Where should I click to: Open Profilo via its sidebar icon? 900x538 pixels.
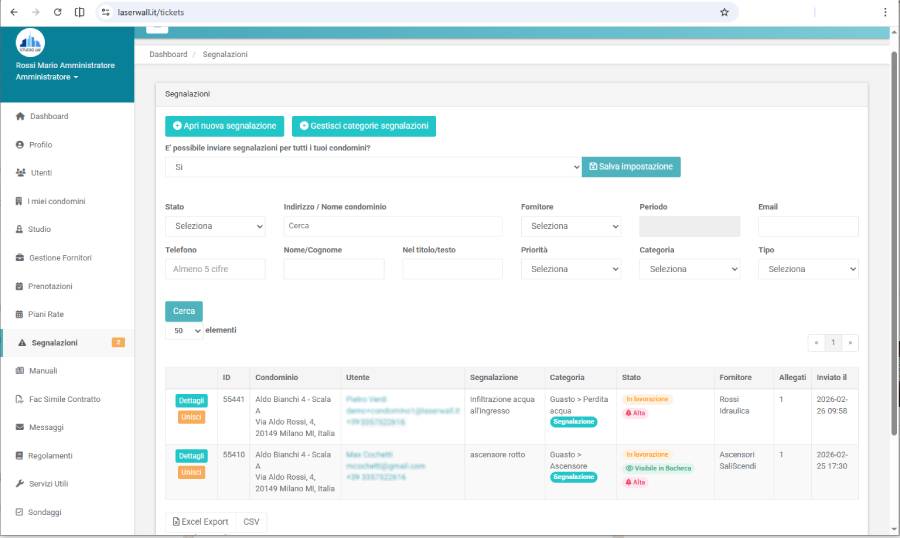[x=20, y=145]
